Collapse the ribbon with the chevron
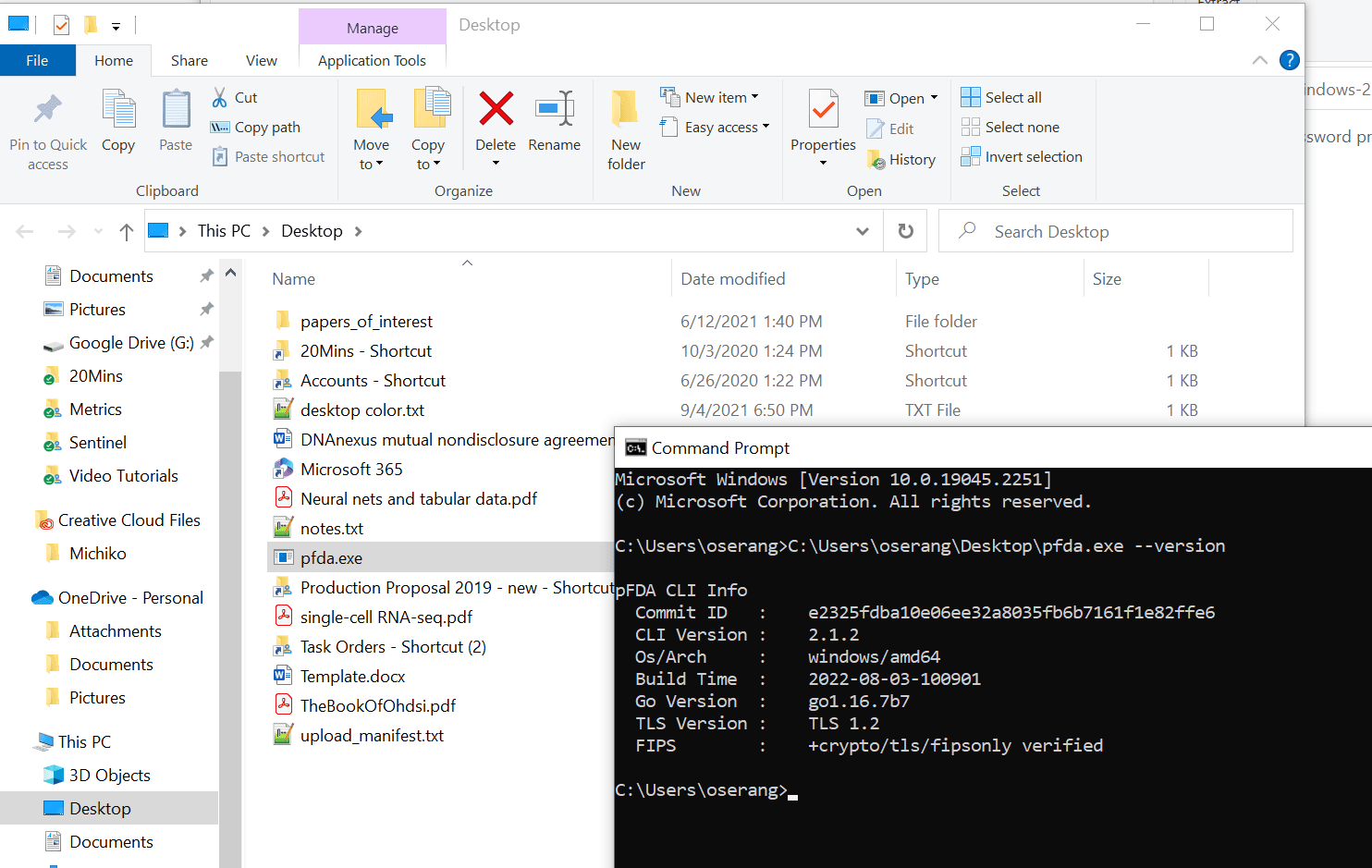The image size is (1372, 868). (x=1259, y=60)
